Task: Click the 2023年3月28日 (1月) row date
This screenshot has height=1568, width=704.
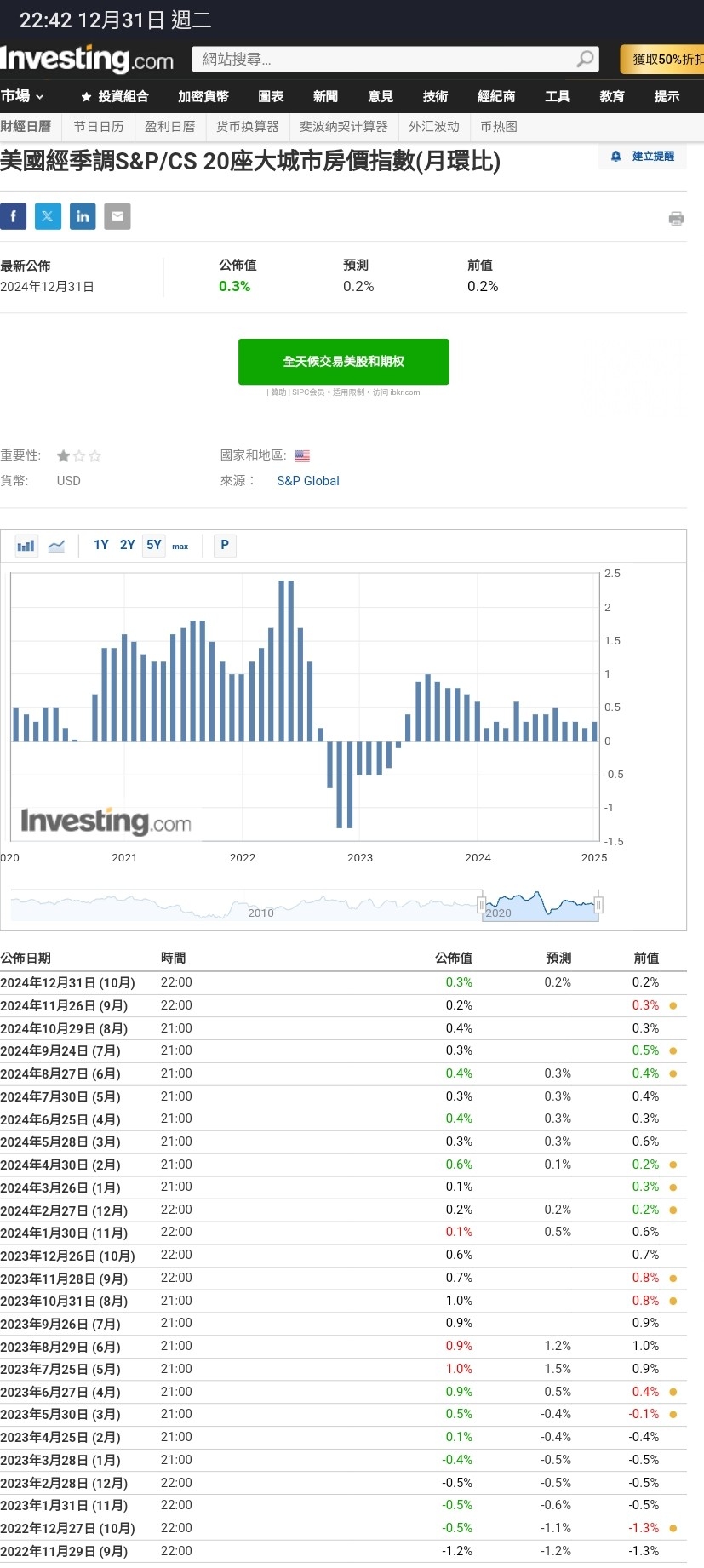Action: point(60,1460)
